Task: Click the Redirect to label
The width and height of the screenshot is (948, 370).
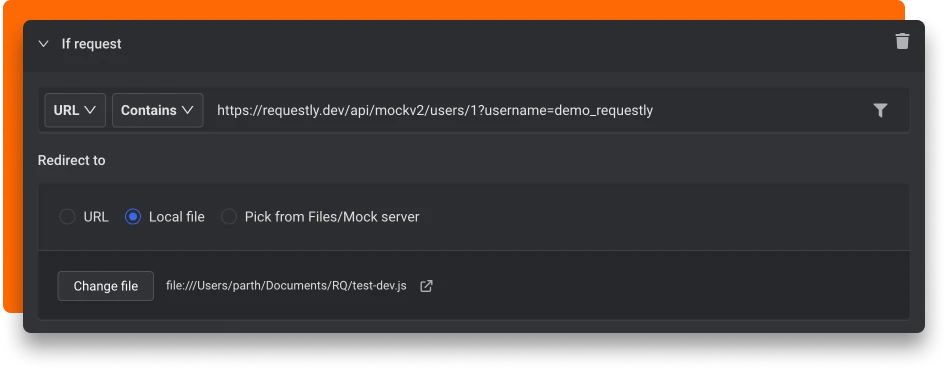Action: click(x=71, y=160)
